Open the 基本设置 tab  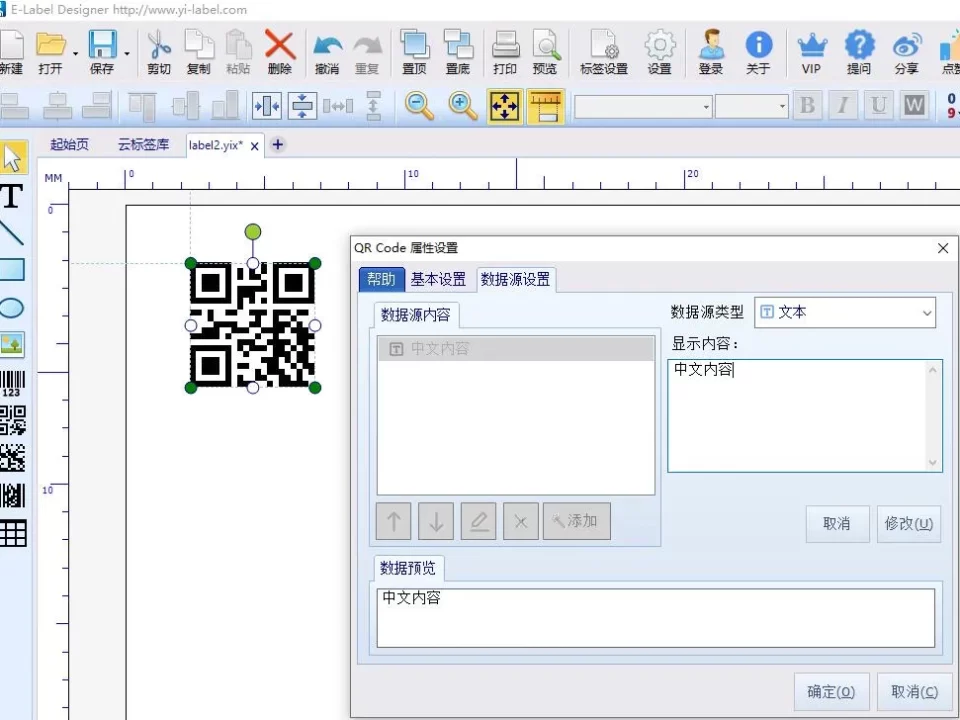[438, 279]
